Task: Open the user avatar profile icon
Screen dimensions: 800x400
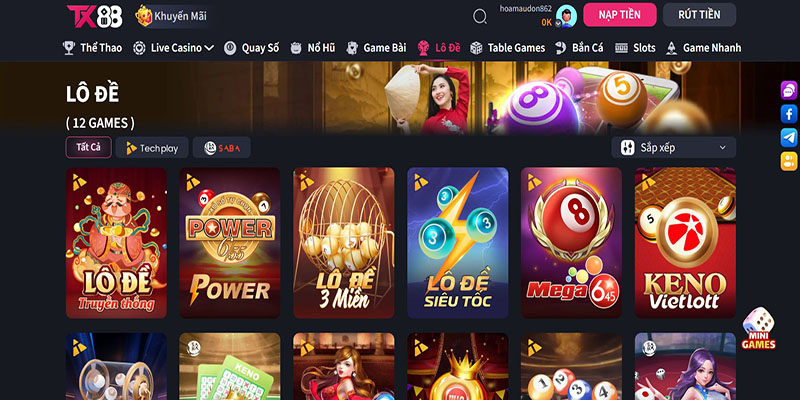Action: pos(566,15)
